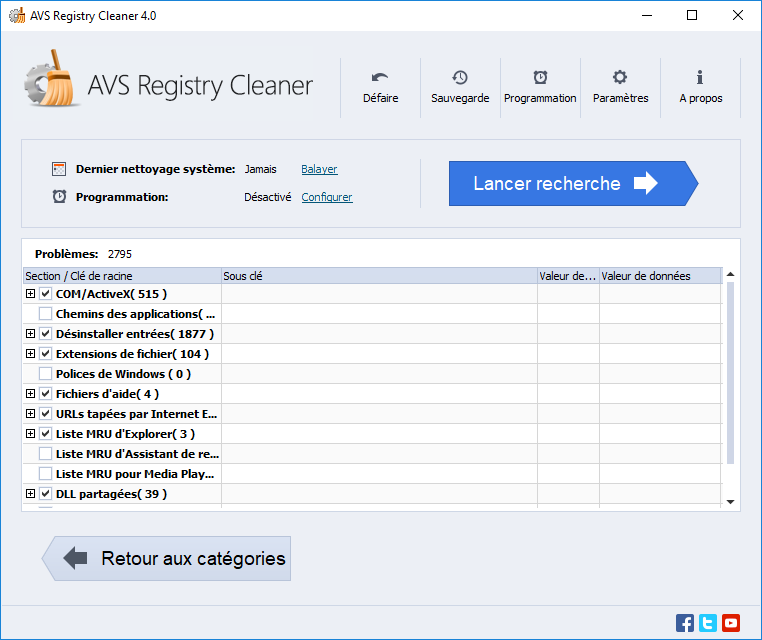Viewport: 762px width, 640px height.
Task: Select the Liste MRU d'Assistant de re... row text
Action: tap(138, 454)
